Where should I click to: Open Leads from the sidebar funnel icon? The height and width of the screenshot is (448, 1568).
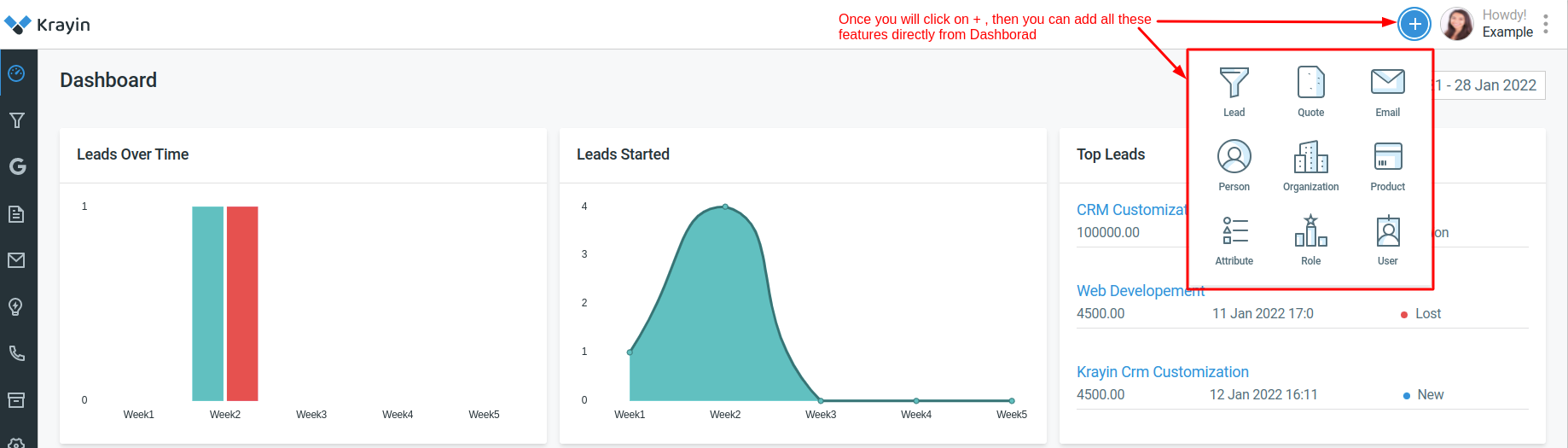(16, 120)
